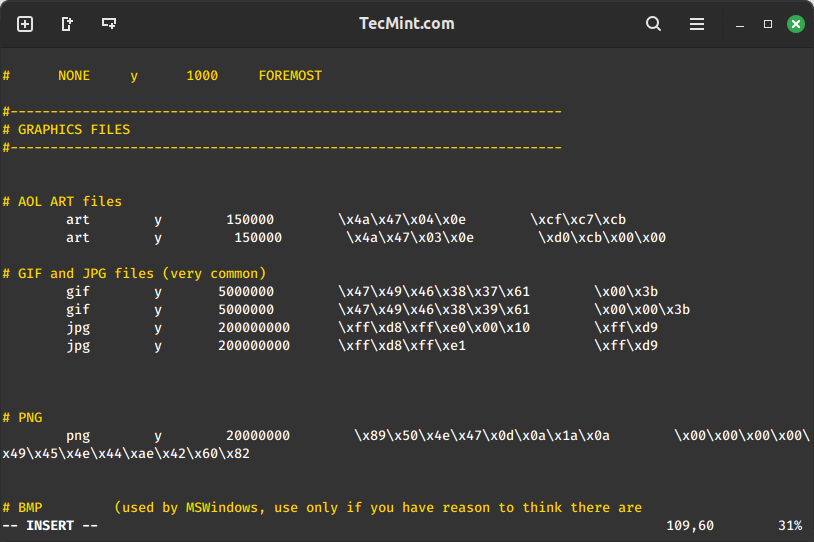Screen dimensions: 814x542
Task: Click the first gif row's 5000000 size
Action: pos(246,291)
